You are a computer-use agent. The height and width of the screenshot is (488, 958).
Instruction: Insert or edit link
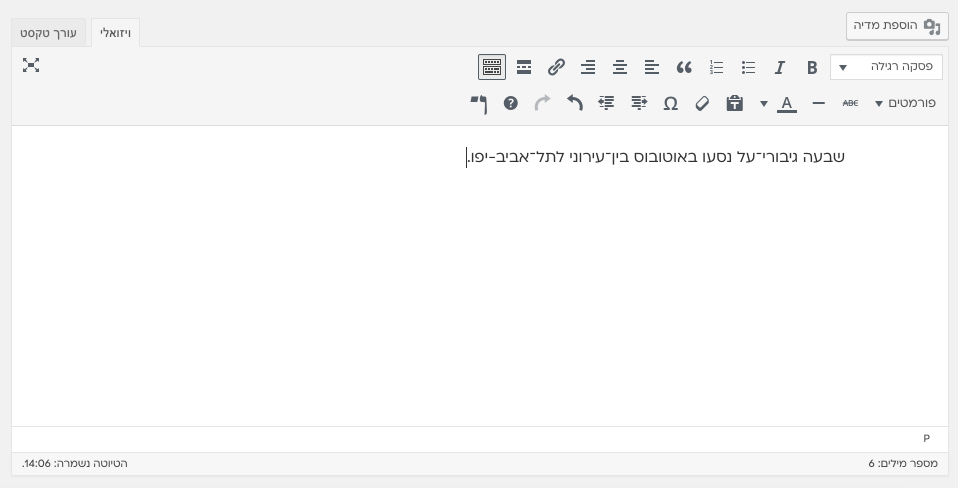[x=556, y=67]
